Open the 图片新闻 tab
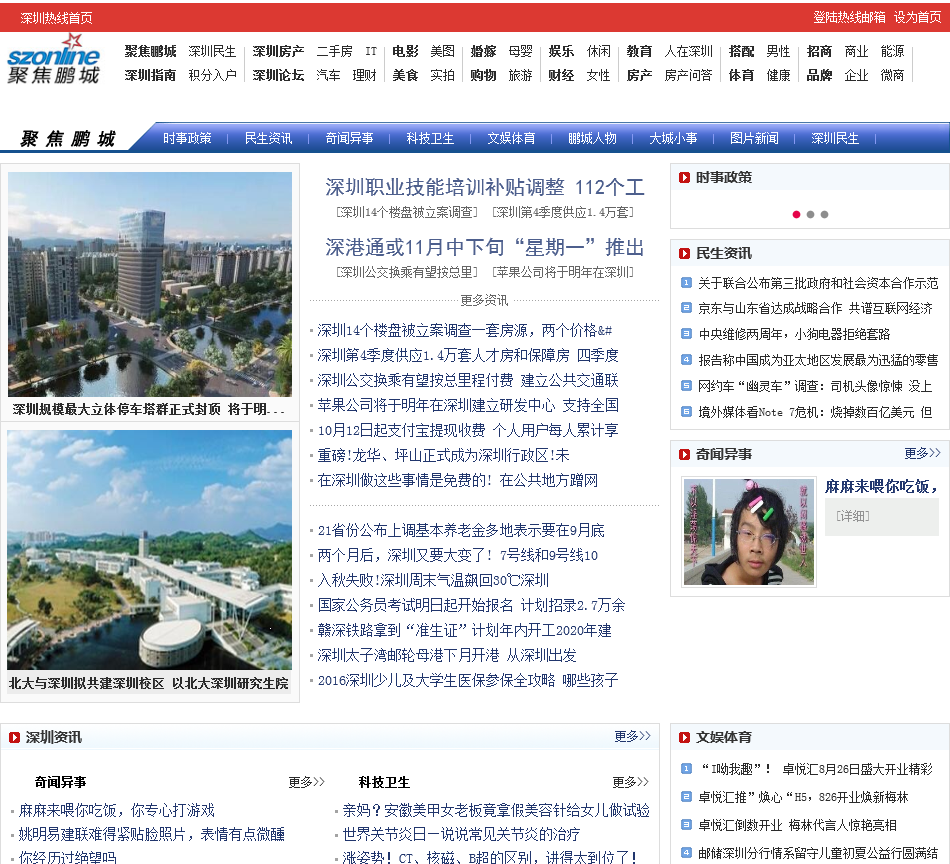This screenshot has width=950, height=864. (x=754, y=138)
